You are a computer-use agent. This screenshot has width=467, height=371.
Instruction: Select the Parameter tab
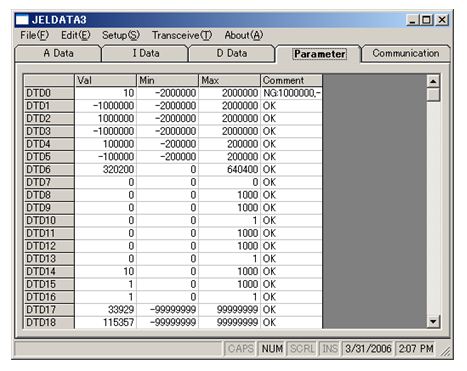point(319,54)
